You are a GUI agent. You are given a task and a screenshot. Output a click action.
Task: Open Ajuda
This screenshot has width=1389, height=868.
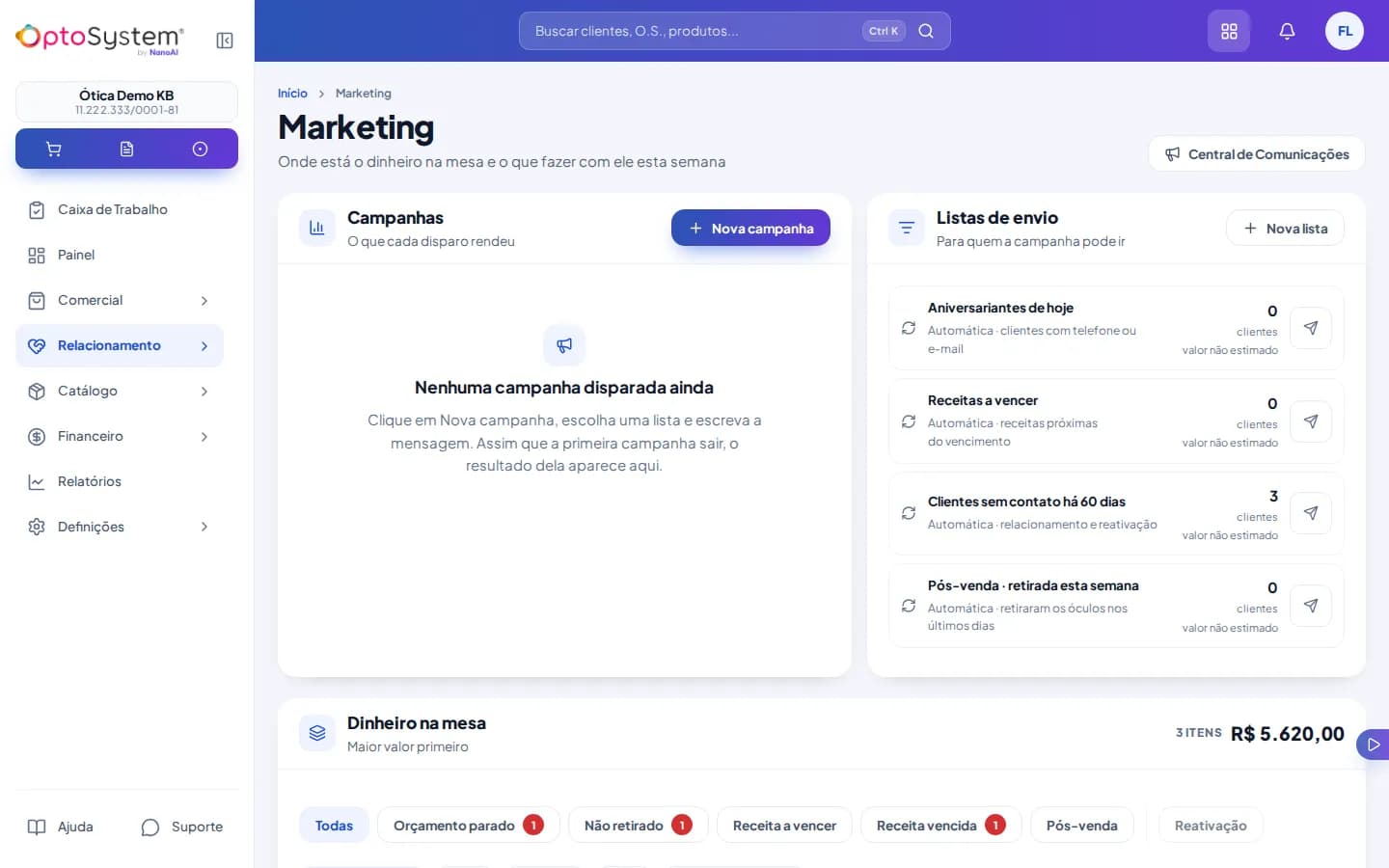coord(61,827)
